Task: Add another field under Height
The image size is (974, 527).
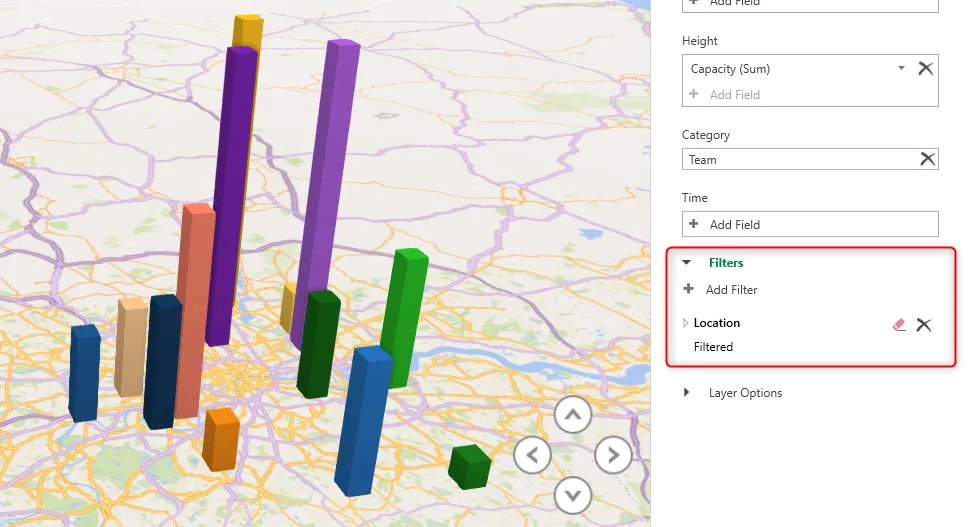Action: click(x=735, y=94)
